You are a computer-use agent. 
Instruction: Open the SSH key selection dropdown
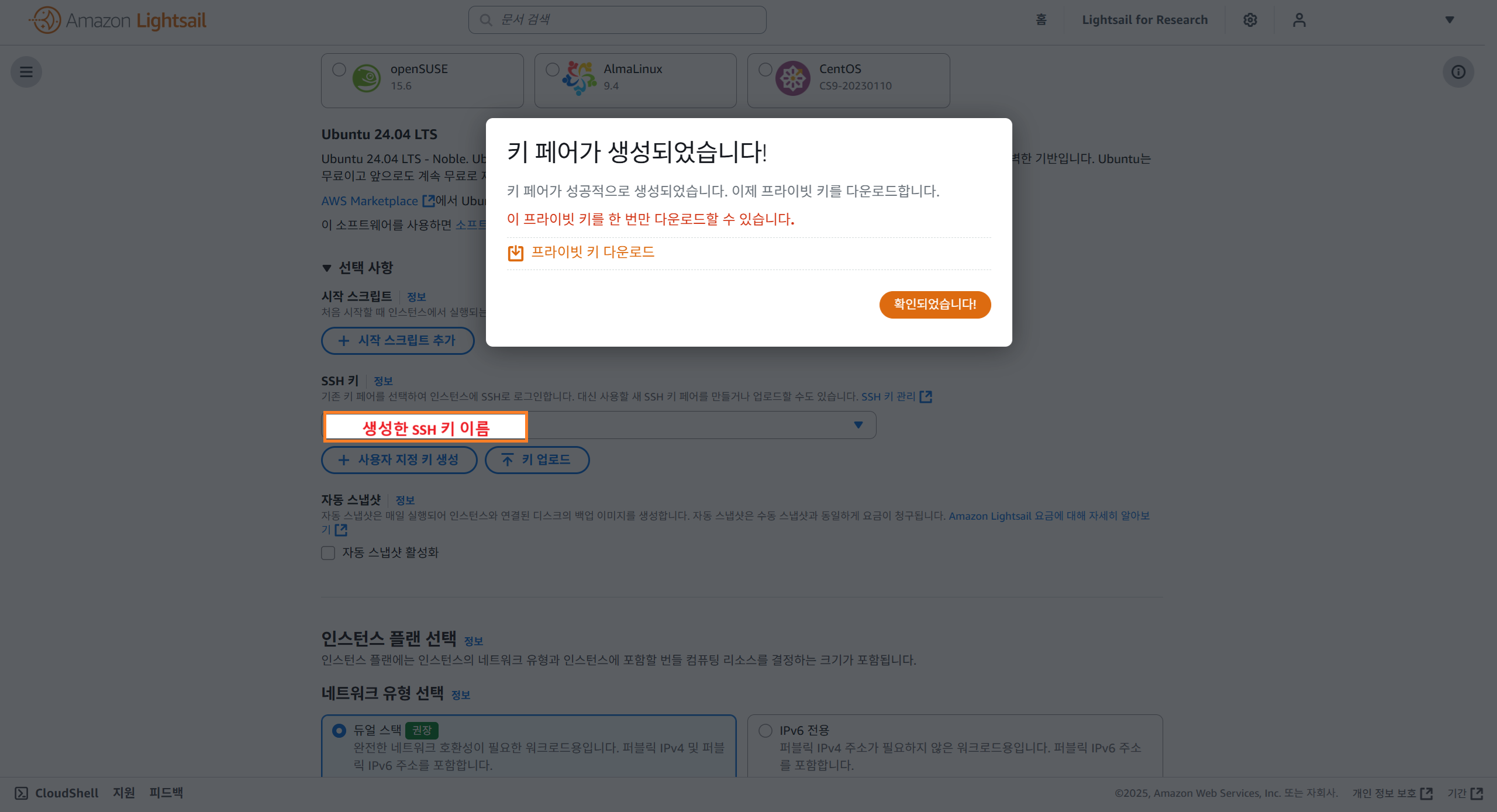[858, 425]
